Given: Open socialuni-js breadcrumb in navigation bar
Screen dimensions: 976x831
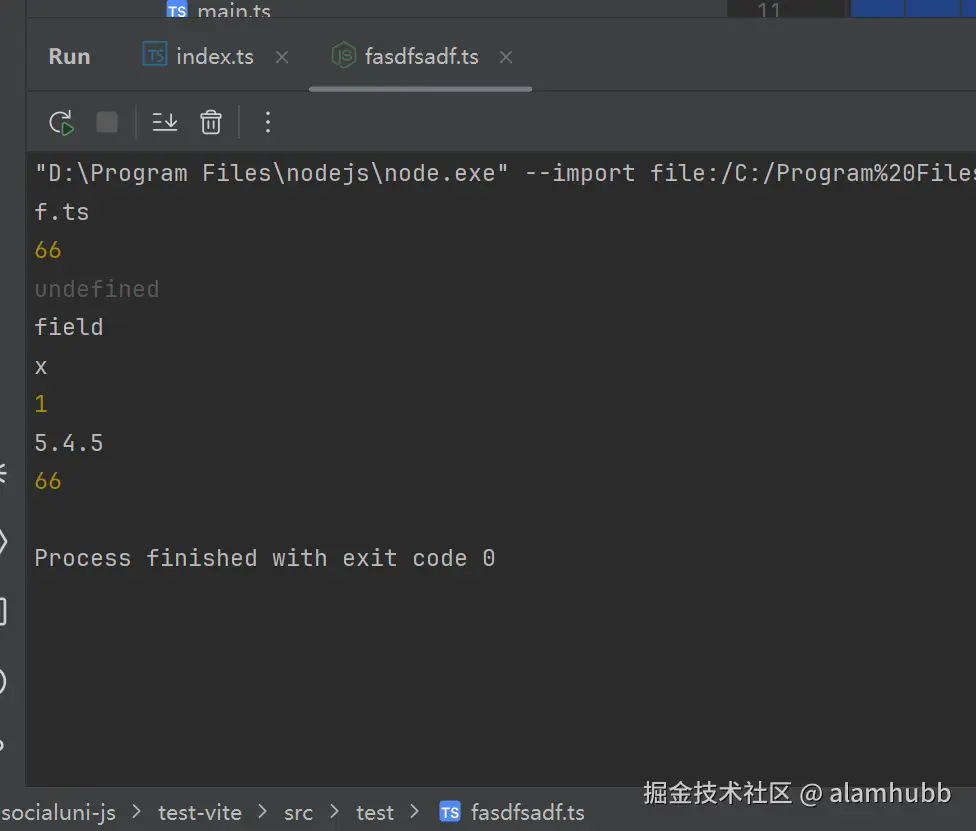Looking at the screenshot, I should (58, 812).
